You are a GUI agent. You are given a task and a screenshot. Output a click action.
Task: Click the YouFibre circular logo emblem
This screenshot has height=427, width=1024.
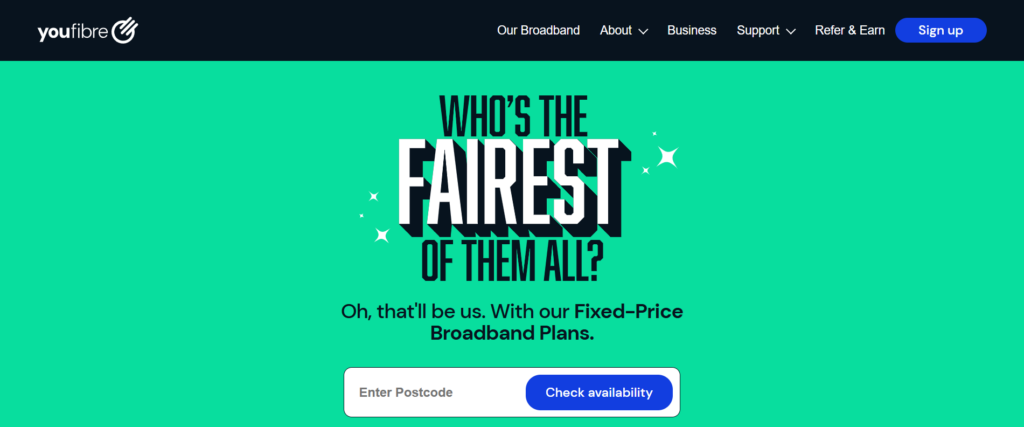[125, 31]
